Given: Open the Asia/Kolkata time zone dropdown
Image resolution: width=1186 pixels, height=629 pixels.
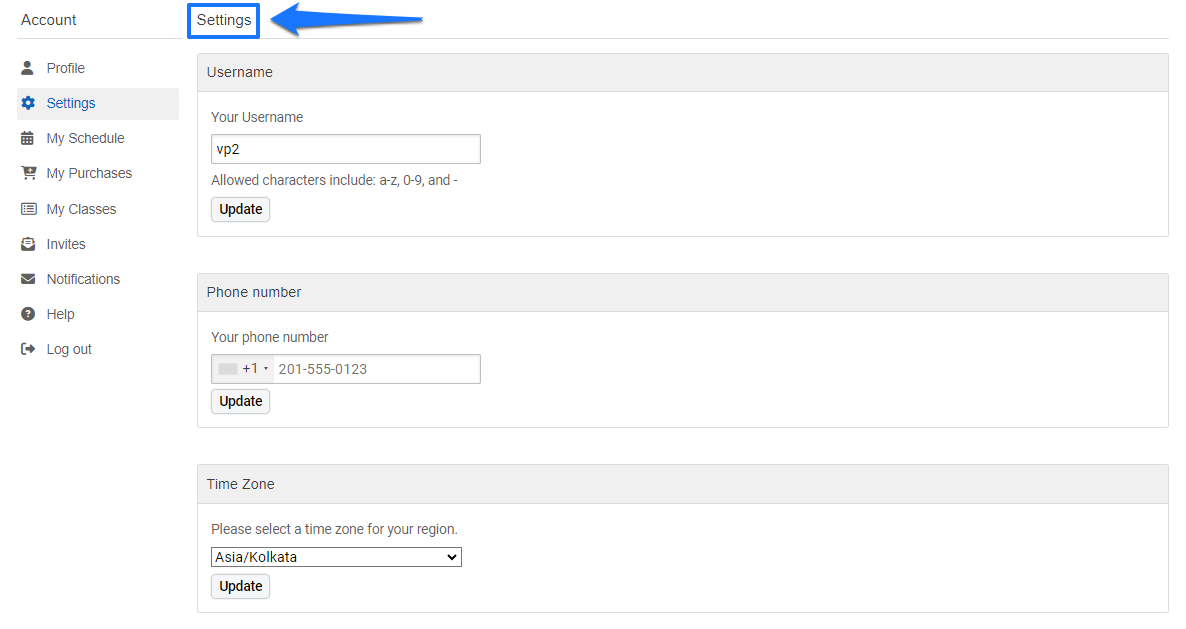Looking at the screenshot, I should (x=337, y=557).
